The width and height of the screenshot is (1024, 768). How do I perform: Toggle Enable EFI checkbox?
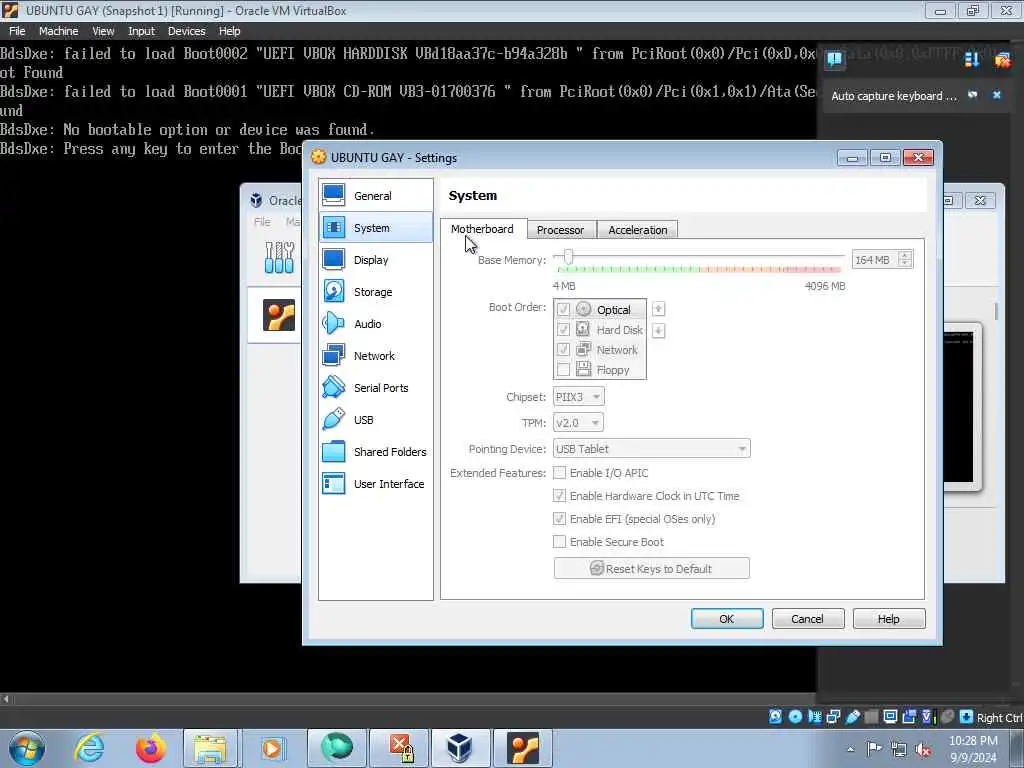pyautogui.click(x=559, y=519)
